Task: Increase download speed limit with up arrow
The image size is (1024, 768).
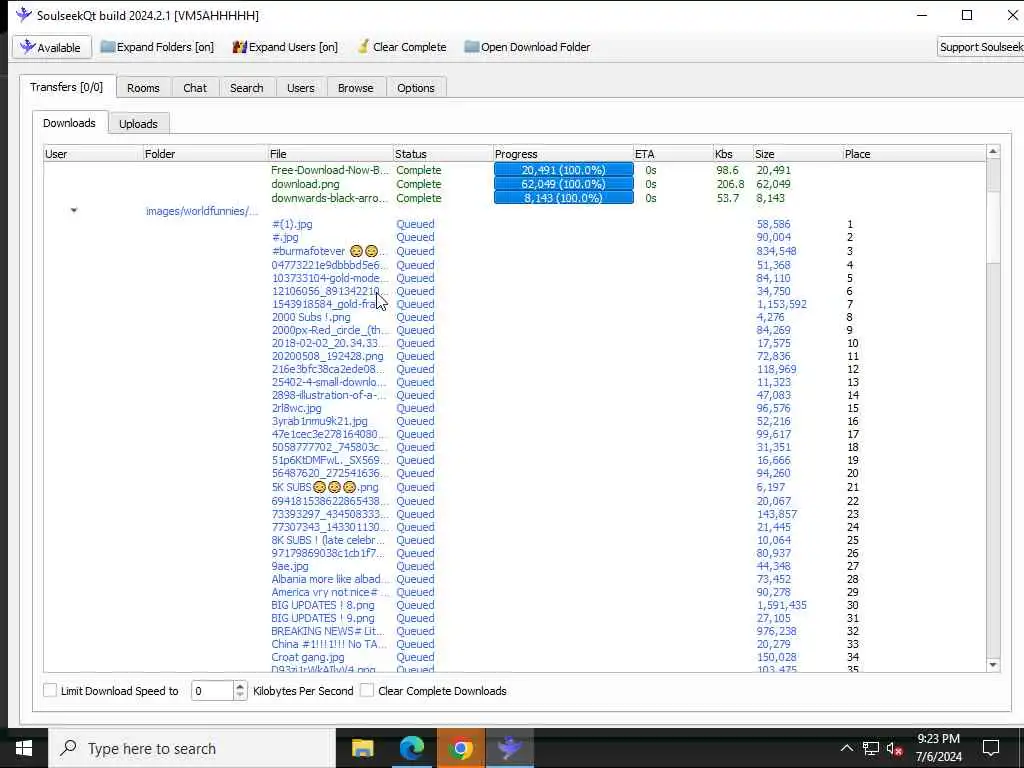Action: [x=240, y=686]
